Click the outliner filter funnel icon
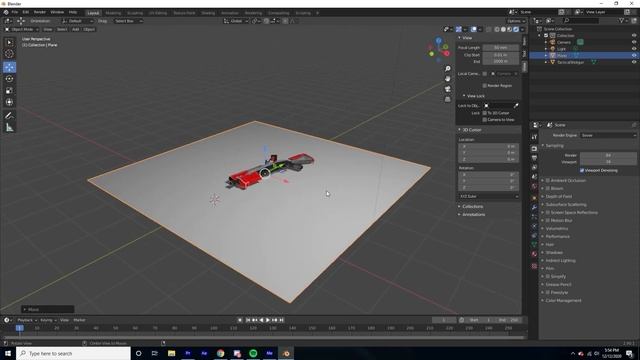This screenshot has width=640, height=360. pyautogui.click(x=621, y=20)
